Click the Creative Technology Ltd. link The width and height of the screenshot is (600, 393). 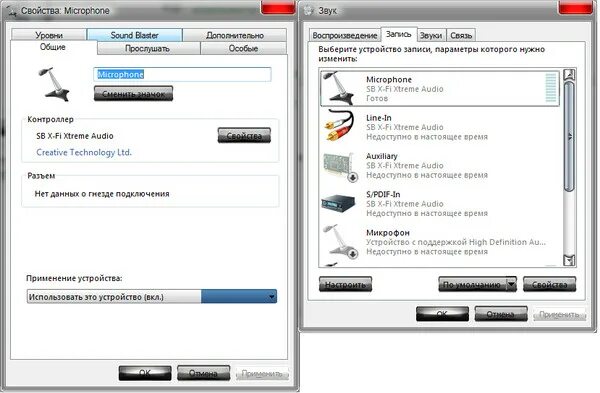click(84, 152)
